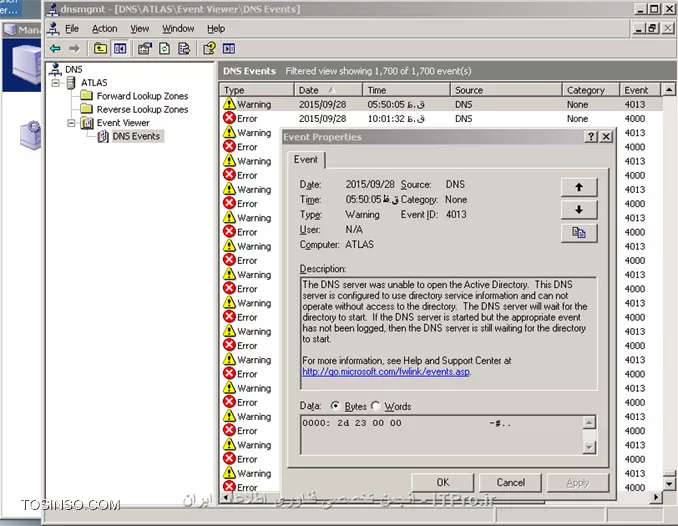Collapse the ATLAS server node
The width and height of the screenshot is (678, 526).
tap(55, 83)
